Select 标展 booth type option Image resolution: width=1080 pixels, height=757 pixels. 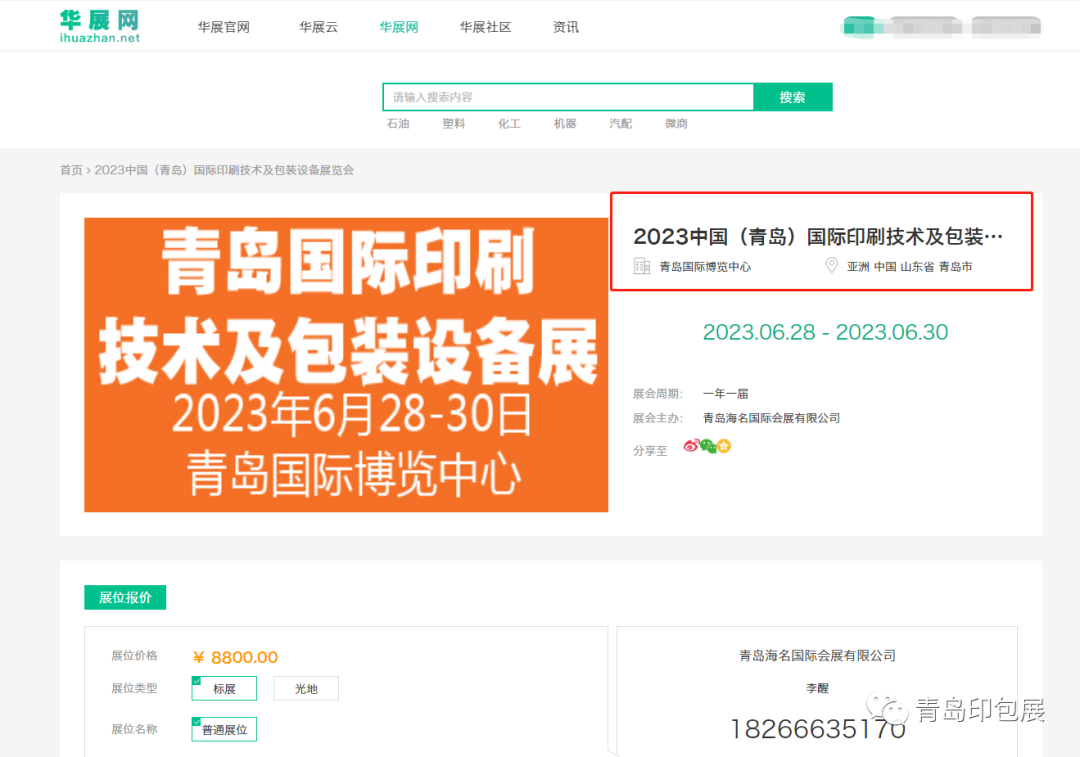click(224, 688)
